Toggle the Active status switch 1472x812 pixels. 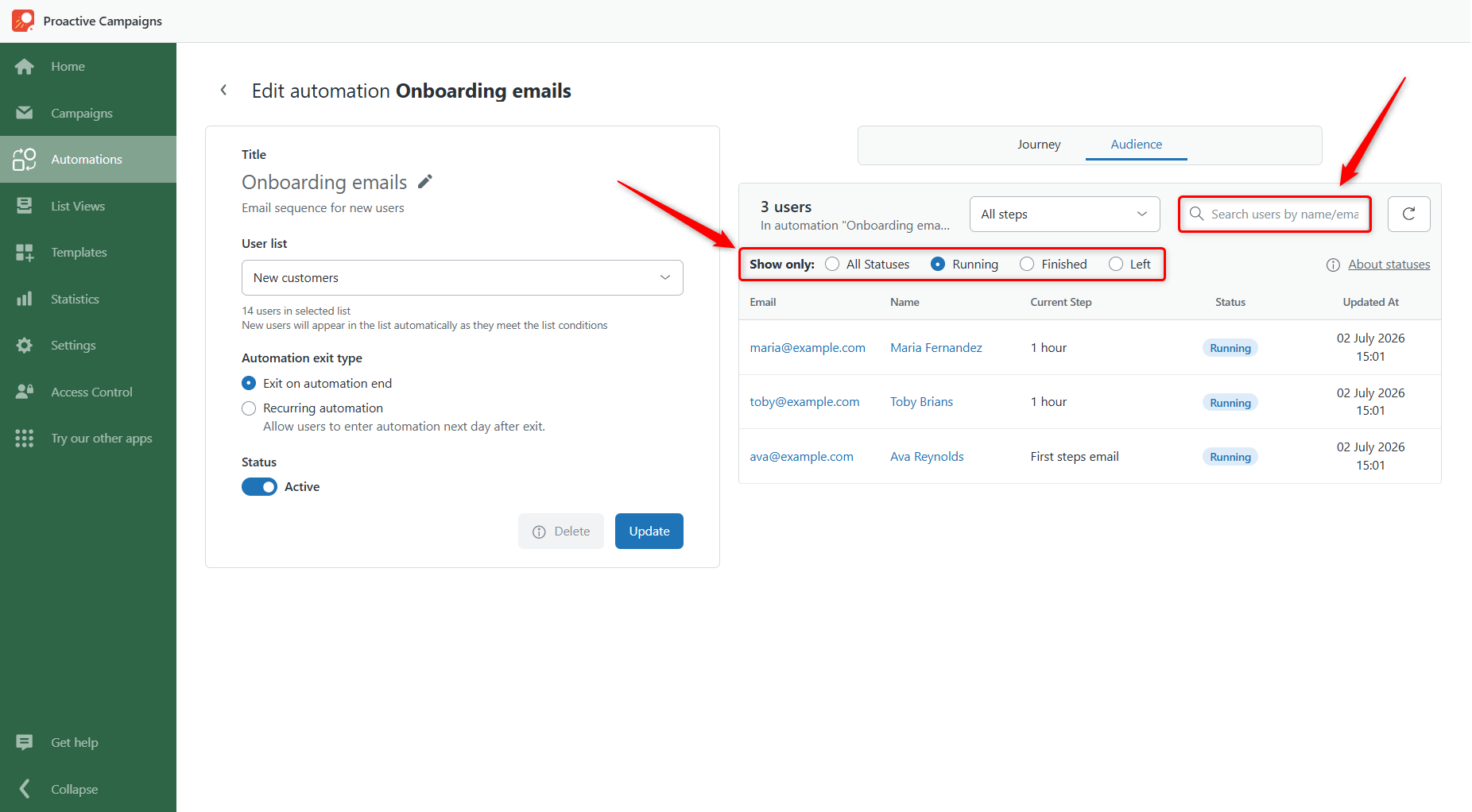259,487
